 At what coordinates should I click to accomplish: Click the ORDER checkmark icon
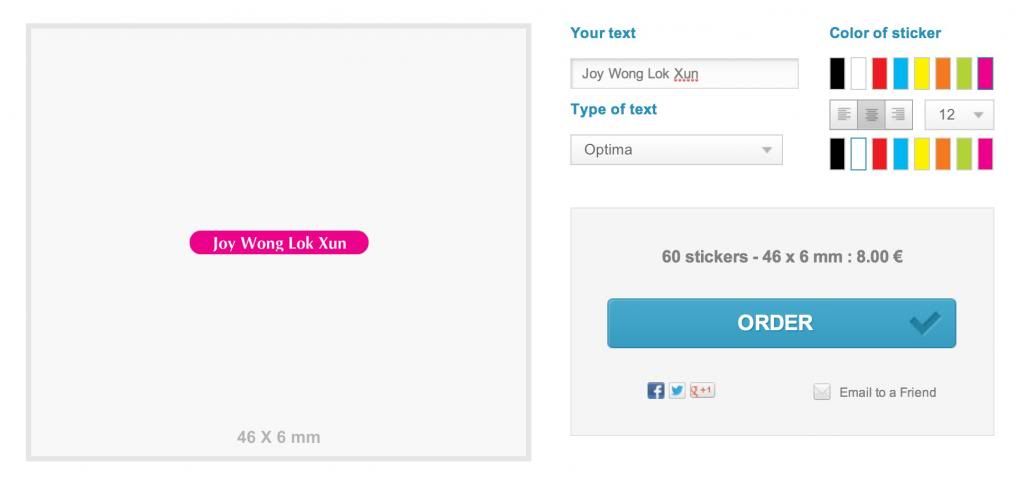tap(925, 323)
